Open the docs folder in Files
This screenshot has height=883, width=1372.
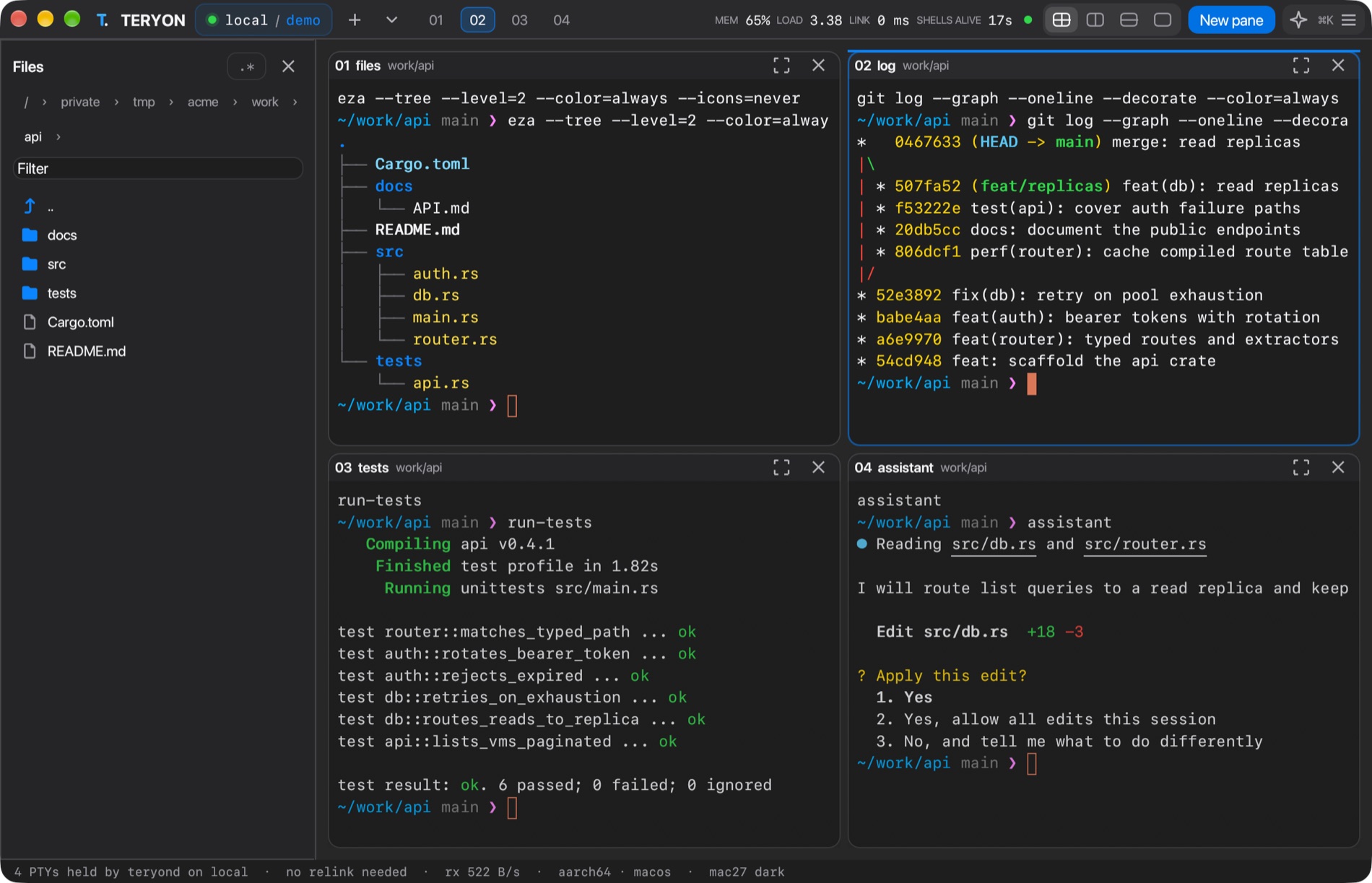(x=62, y=235)
